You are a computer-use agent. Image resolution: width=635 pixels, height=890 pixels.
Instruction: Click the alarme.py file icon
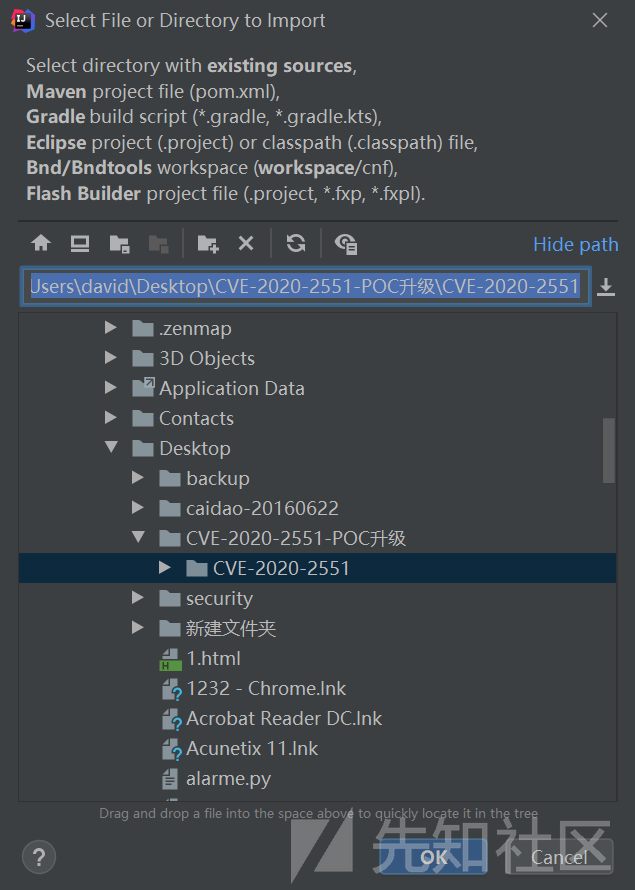[x=170, y=779]
